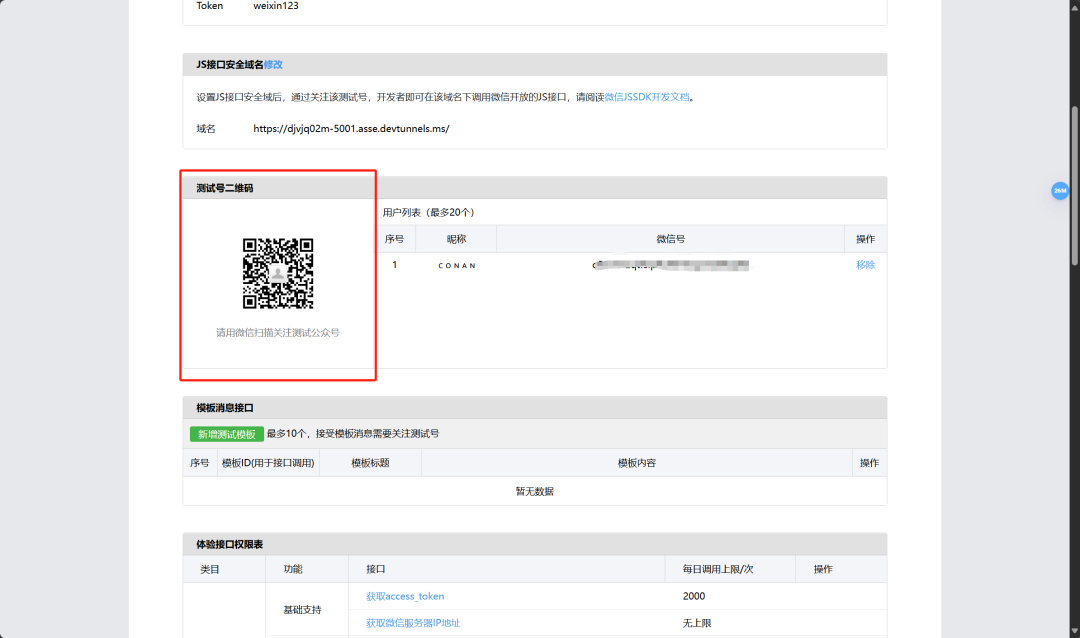Click the 微信号 column header
This screenshot has height=638, width=1080.
(x=670, y=239)
